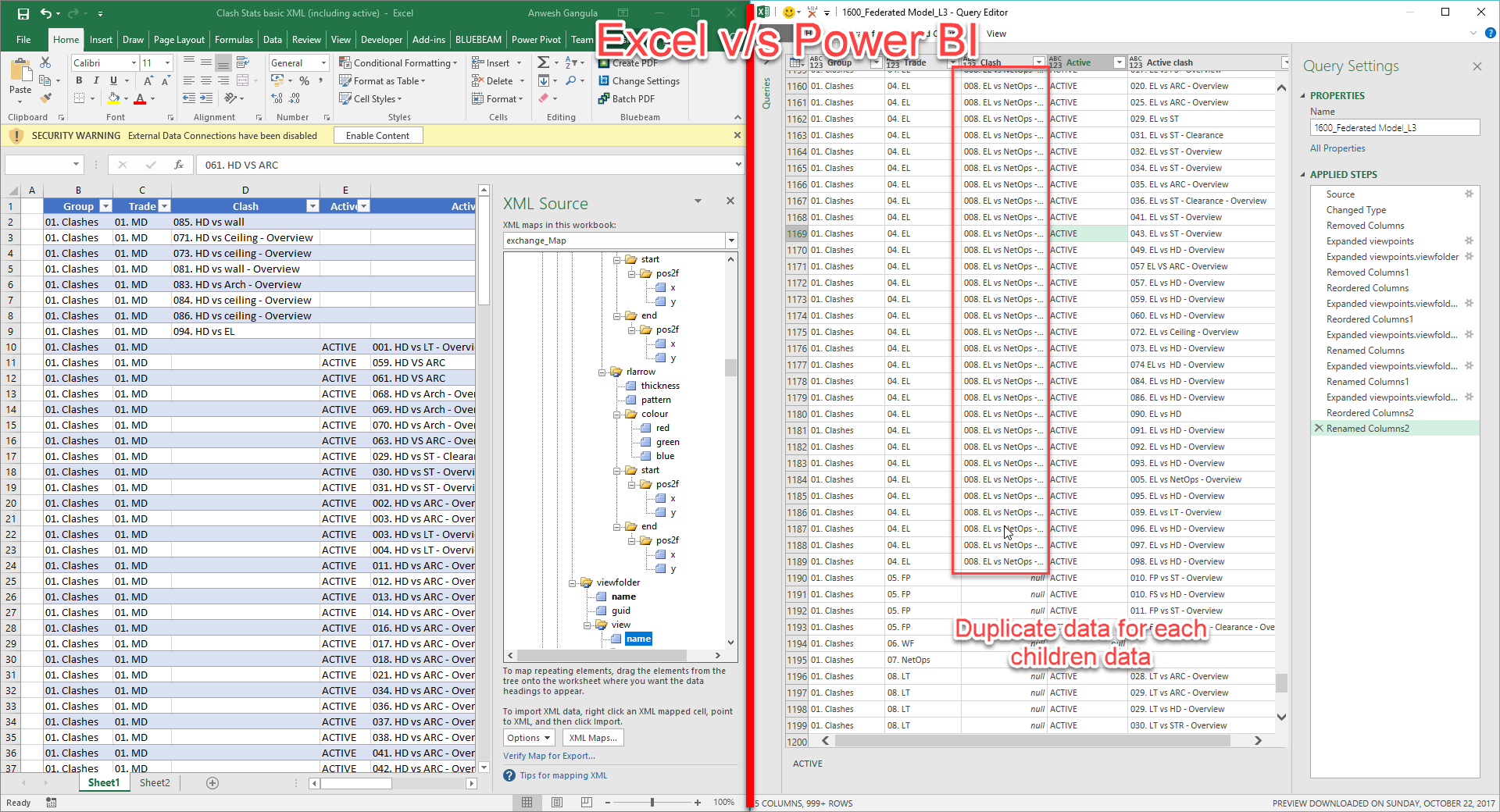The width and height of the screenshot is (1500, 812).
Task: Click the zoom slider handle in status bar
Action: click(x=652, y=802)
